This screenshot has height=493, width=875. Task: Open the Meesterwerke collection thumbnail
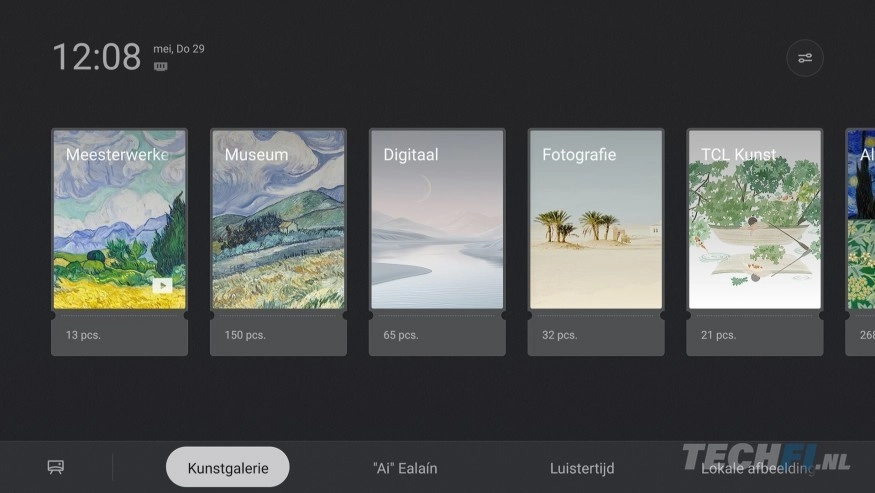(119, 219)
